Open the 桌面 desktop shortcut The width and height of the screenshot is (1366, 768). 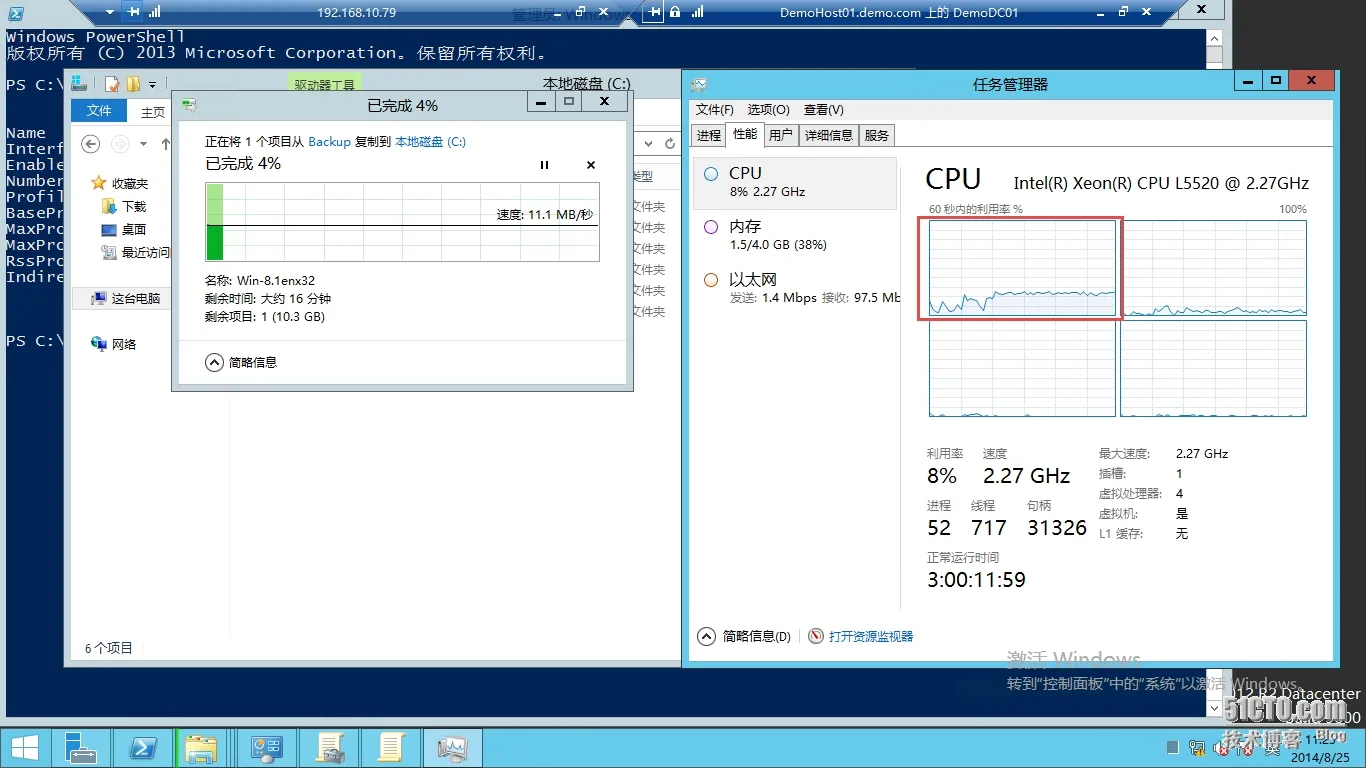point(124,229)
